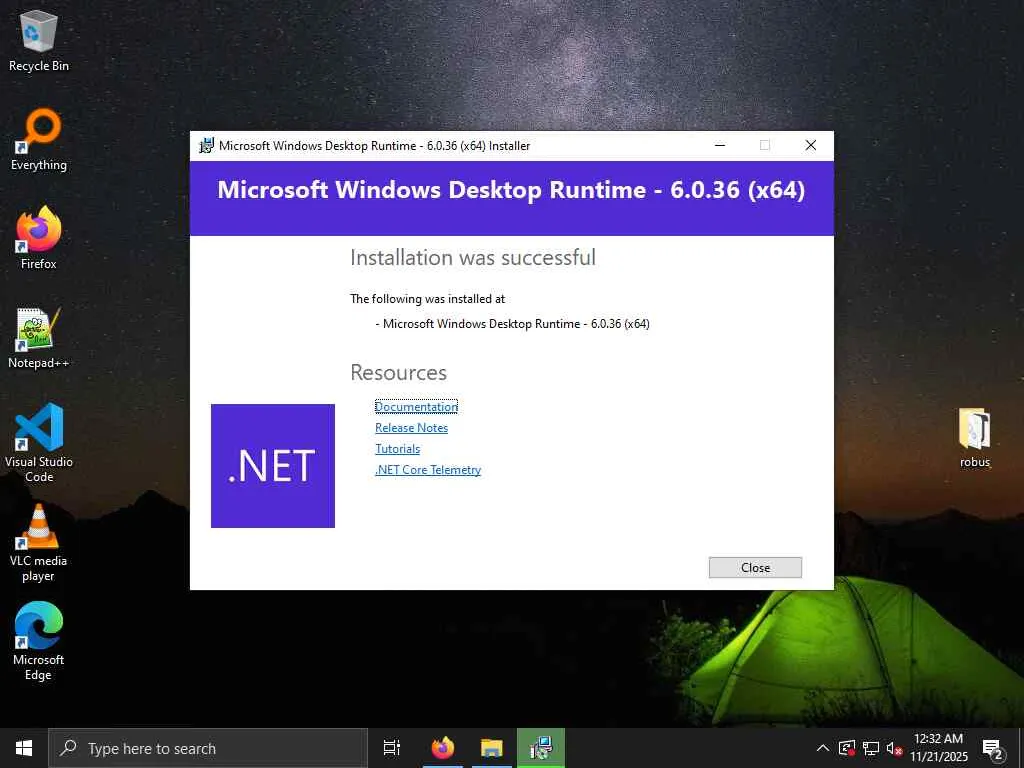Open File Explorer from the taskbar
The image size is (1024, 768).
(x=492, y=748)
